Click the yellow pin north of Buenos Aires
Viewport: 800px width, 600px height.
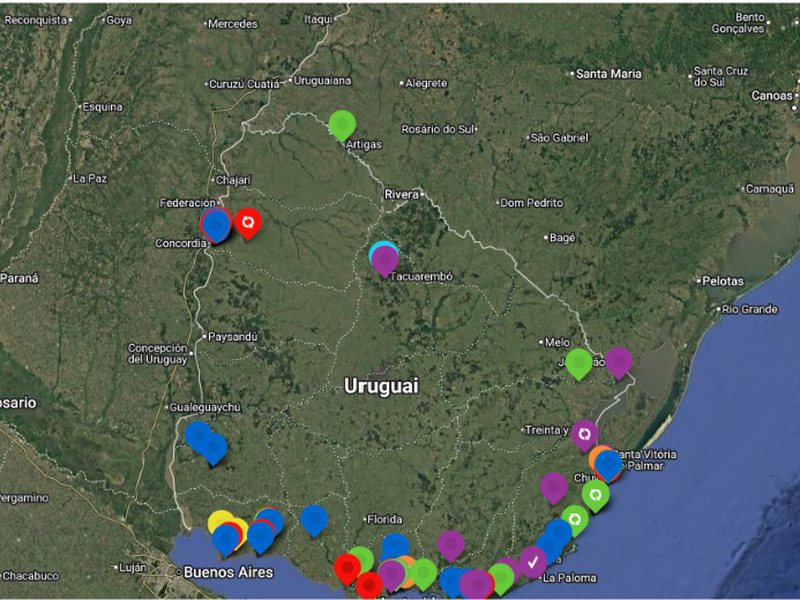point(219,519)
